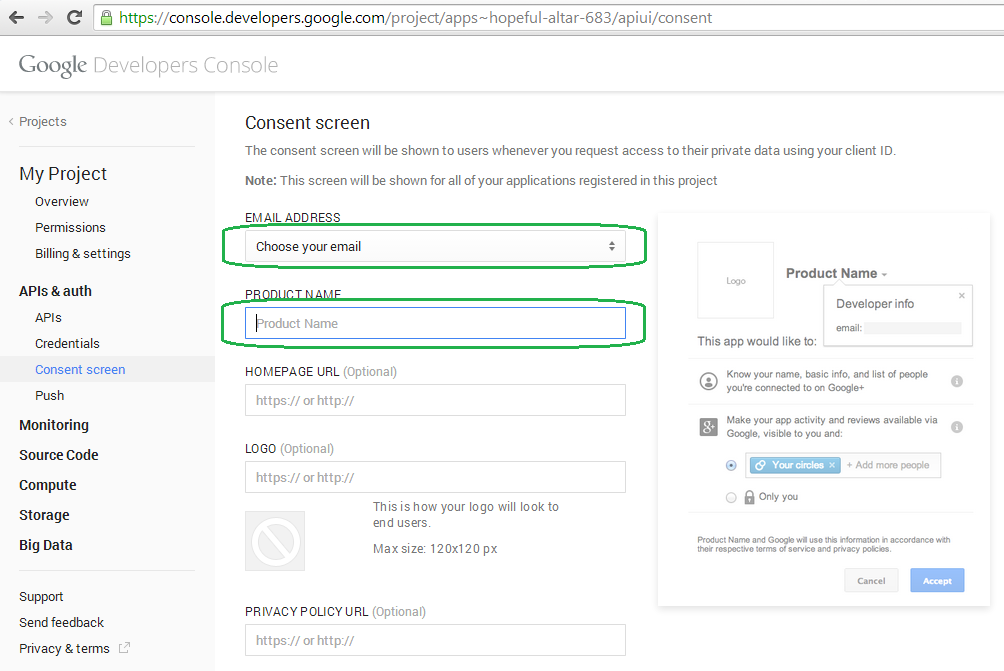Remove the Your circles chip
1004x671 pixels.
click(832, 465)
